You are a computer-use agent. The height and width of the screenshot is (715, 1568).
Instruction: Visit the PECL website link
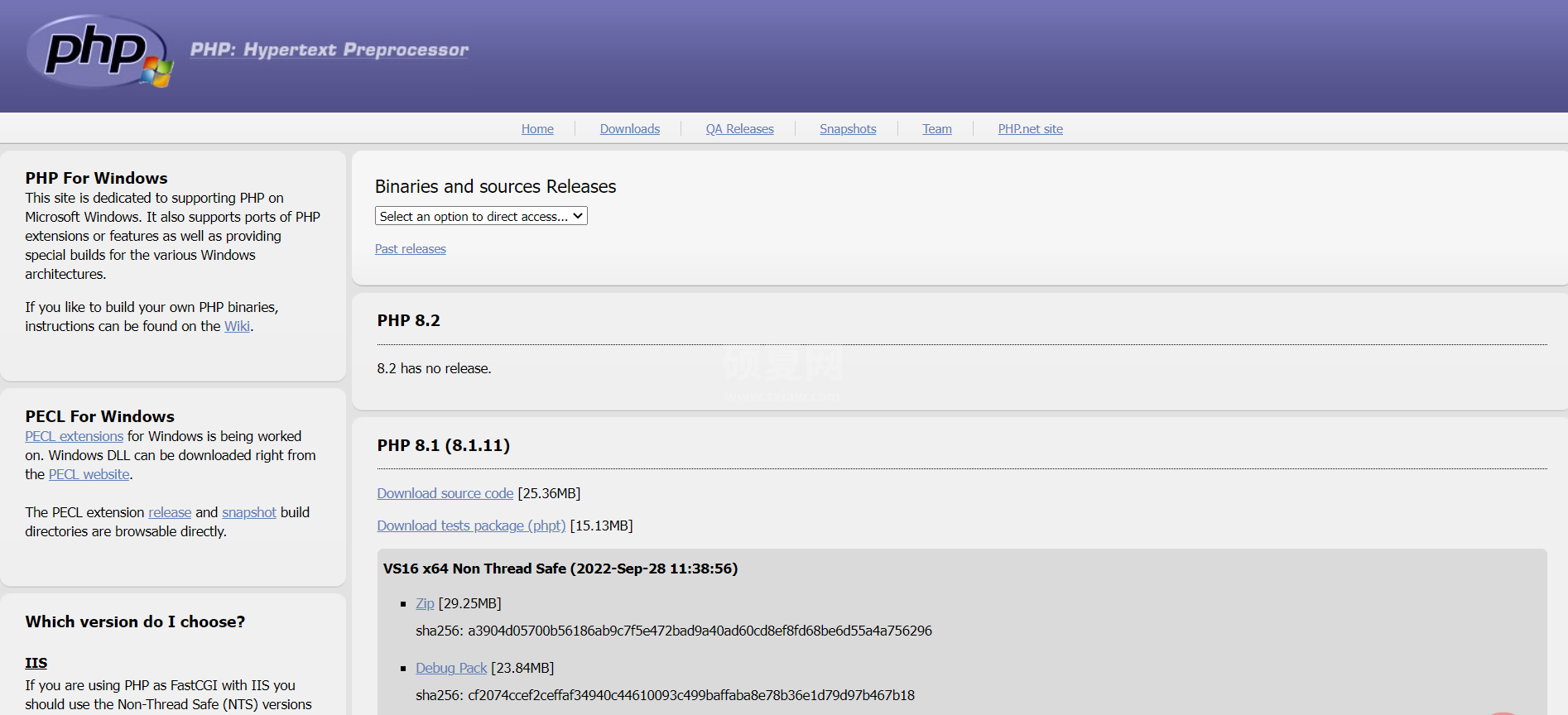(x=89, y=474)
